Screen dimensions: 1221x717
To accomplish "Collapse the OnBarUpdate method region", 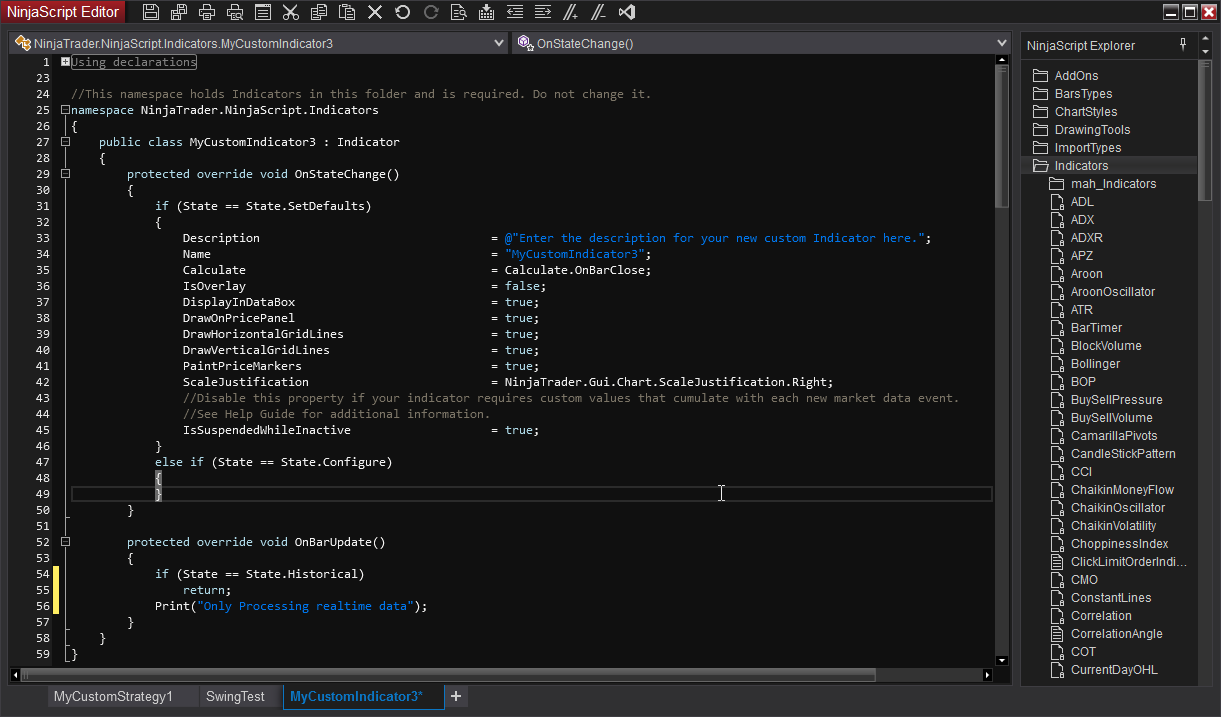I will [x=66, y=542].
